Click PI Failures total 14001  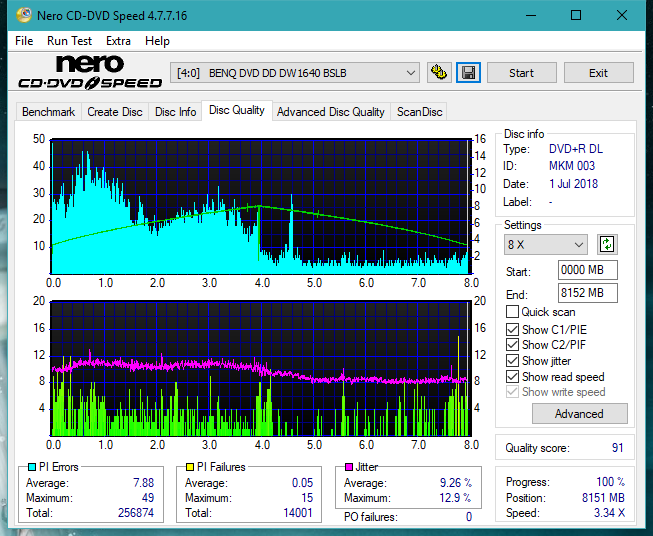[298, 512]
